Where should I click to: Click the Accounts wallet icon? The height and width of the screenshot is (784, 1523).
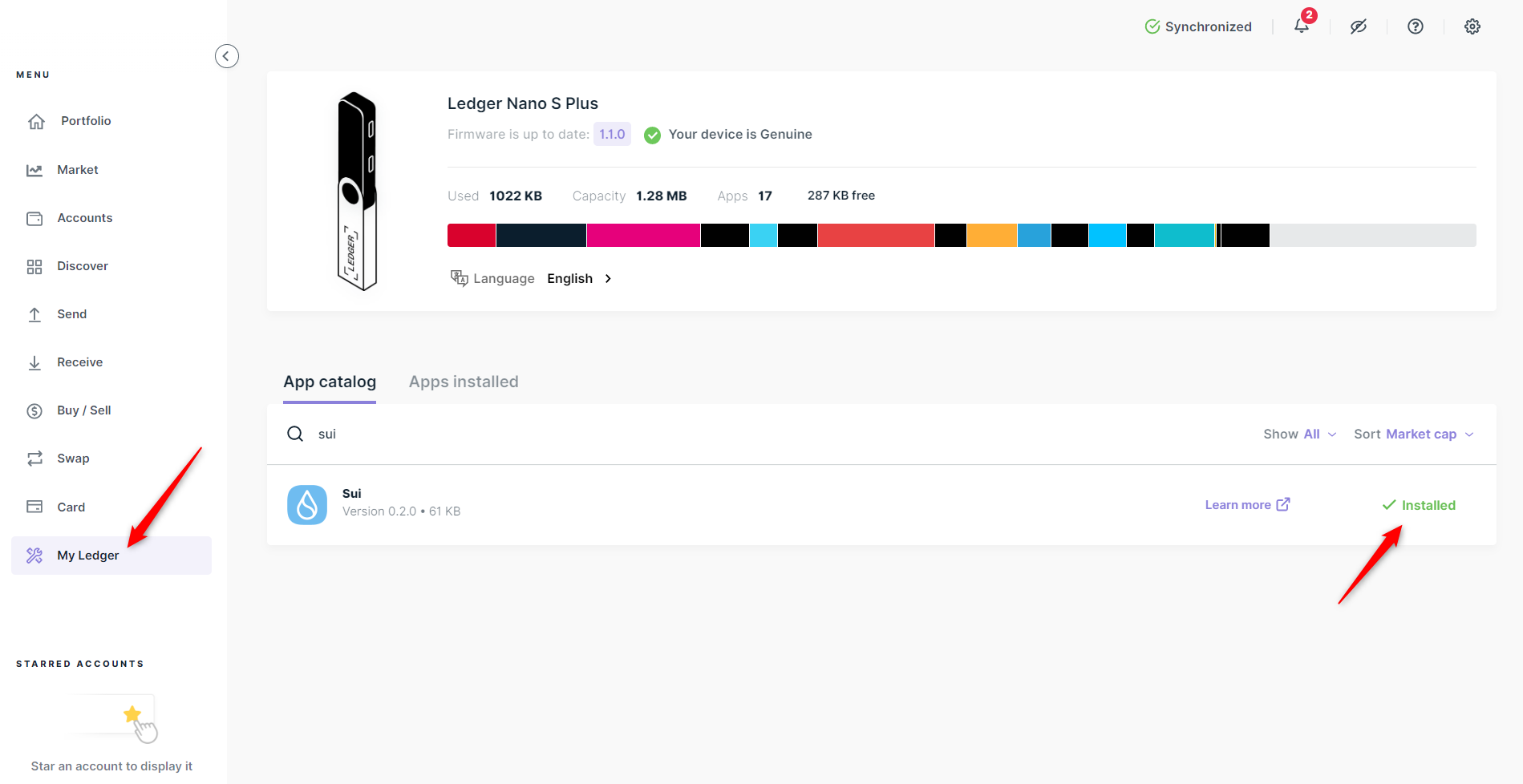click(x=34, y=218)
